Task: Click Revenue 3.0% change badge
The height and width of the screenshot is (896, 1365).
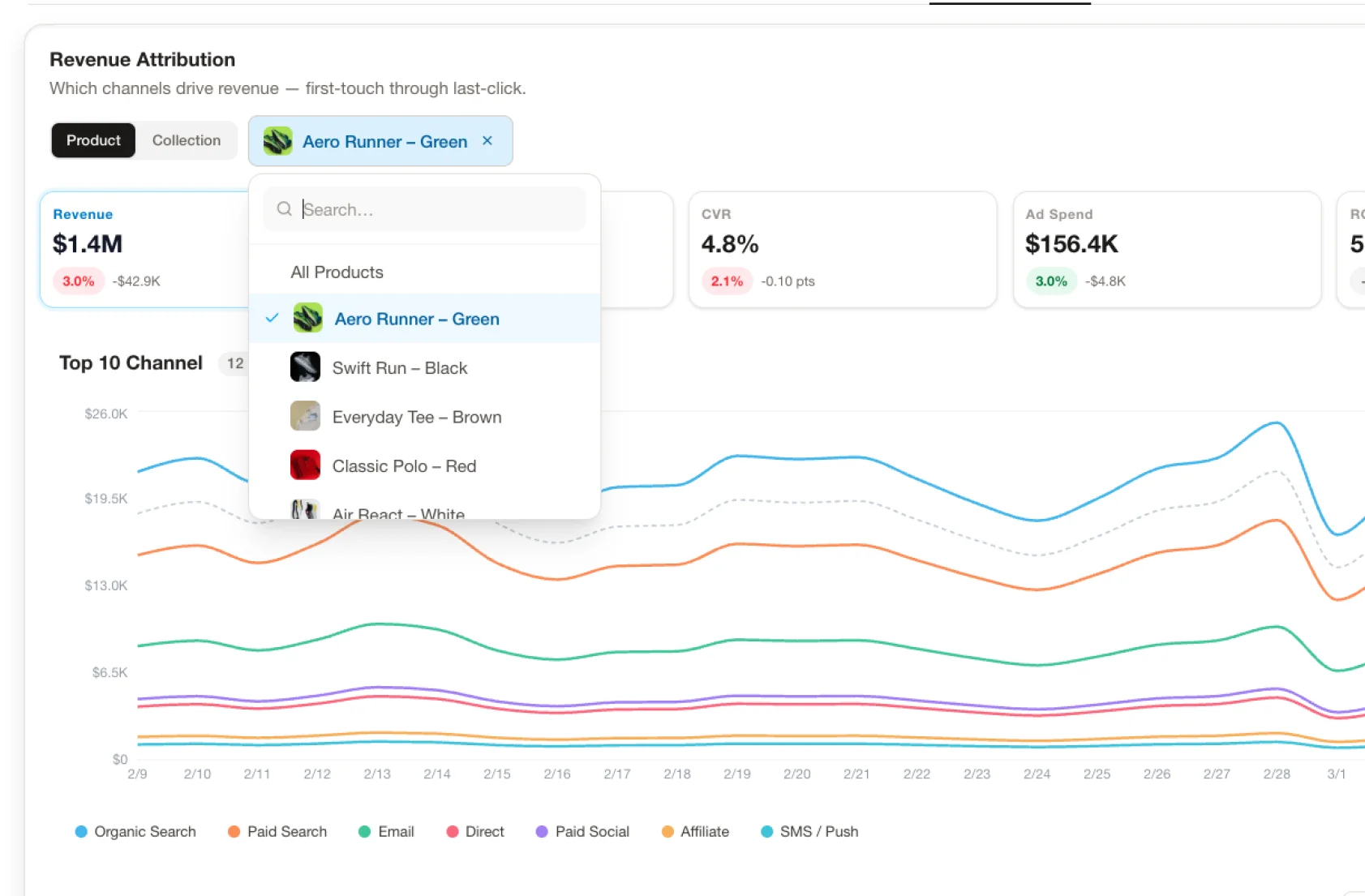Action: [x=79, y=281]
